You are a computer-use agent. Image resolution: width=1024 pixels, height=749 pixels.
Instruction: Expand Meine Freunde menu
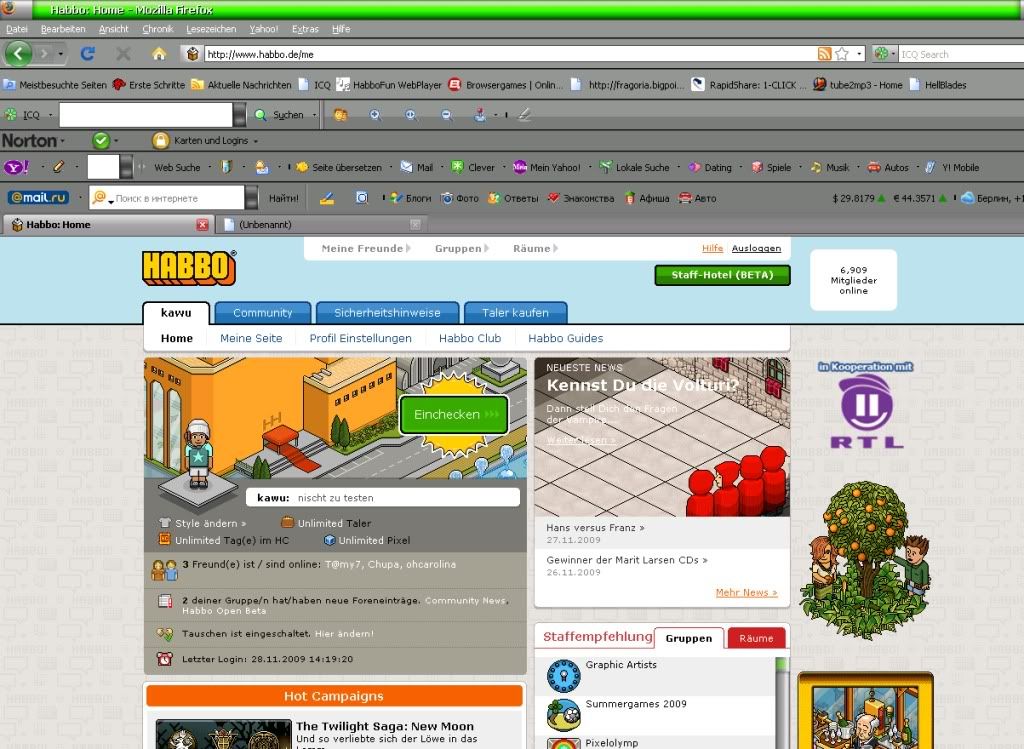click(x=366, y=248)
